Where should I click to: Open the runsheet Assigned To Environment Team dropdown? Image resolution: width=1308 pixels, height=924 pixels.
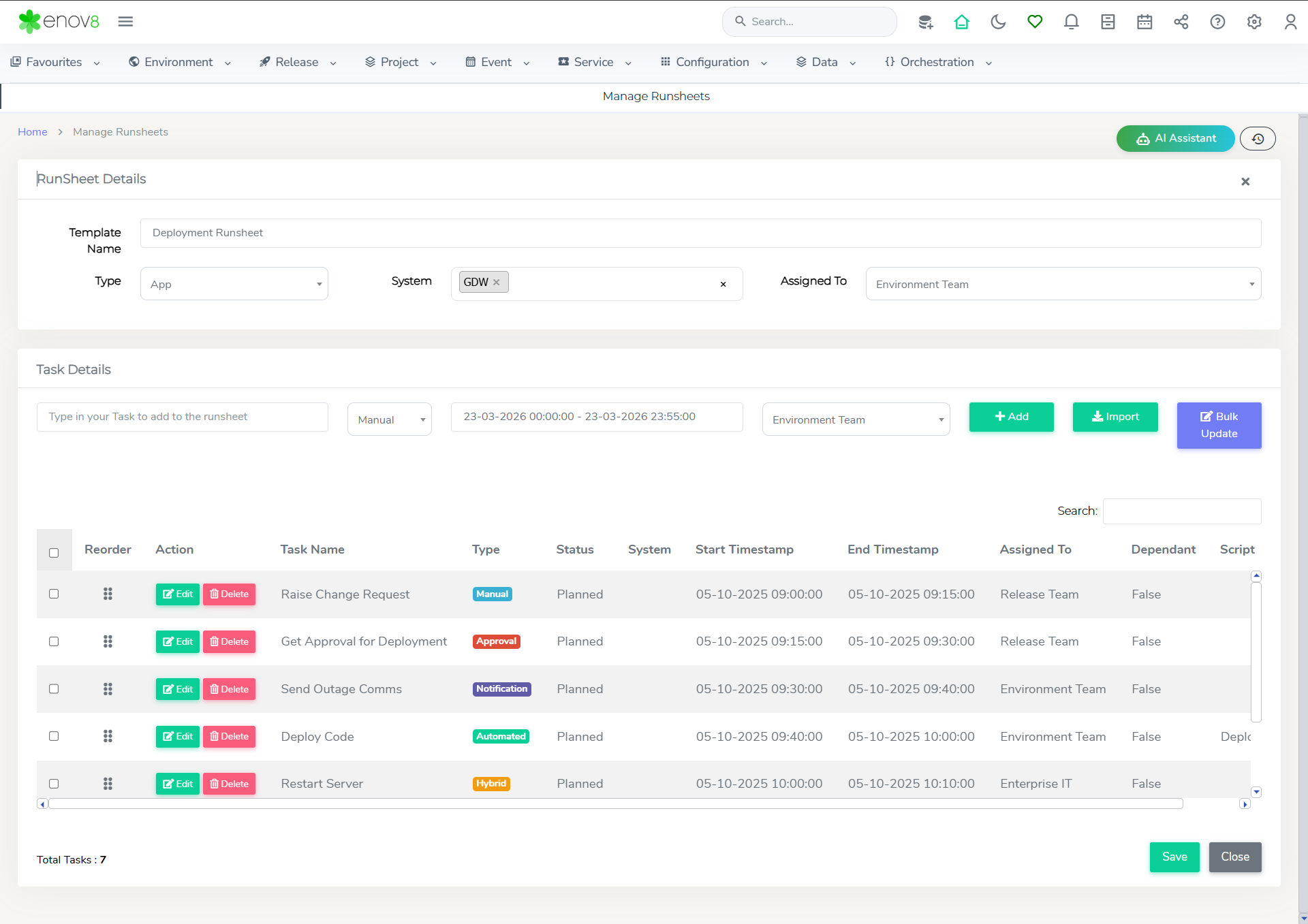pos(1063,284)
